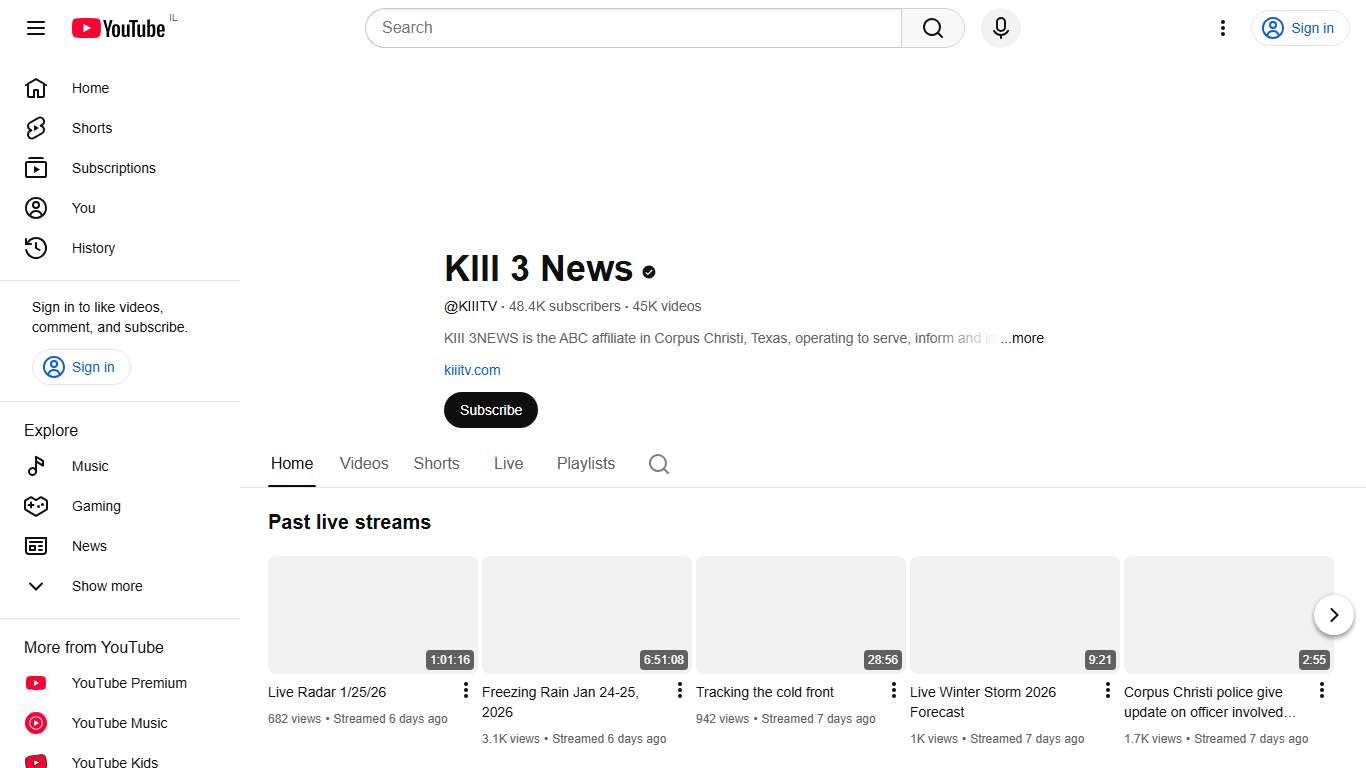Open options menu on Freezing Rain video
The height and width of the screenshot is (768, 1366).
coord(679,690)
